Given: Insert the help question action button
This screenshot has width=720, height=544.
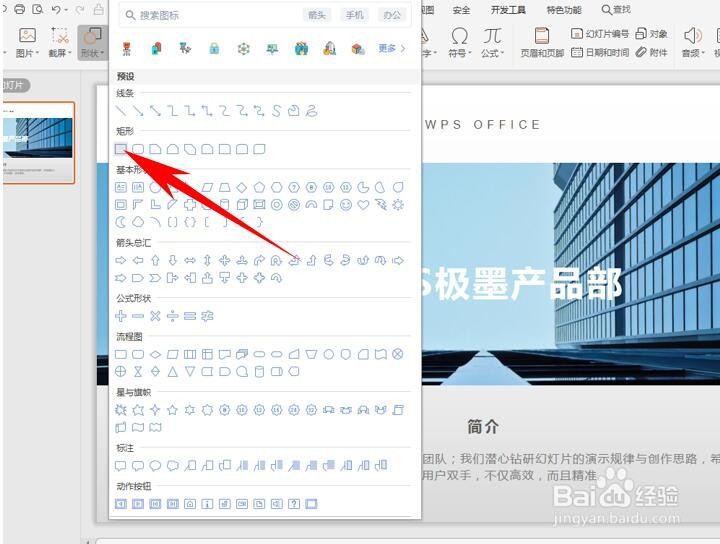Looking at the screenshot, I should coord(294,504).
